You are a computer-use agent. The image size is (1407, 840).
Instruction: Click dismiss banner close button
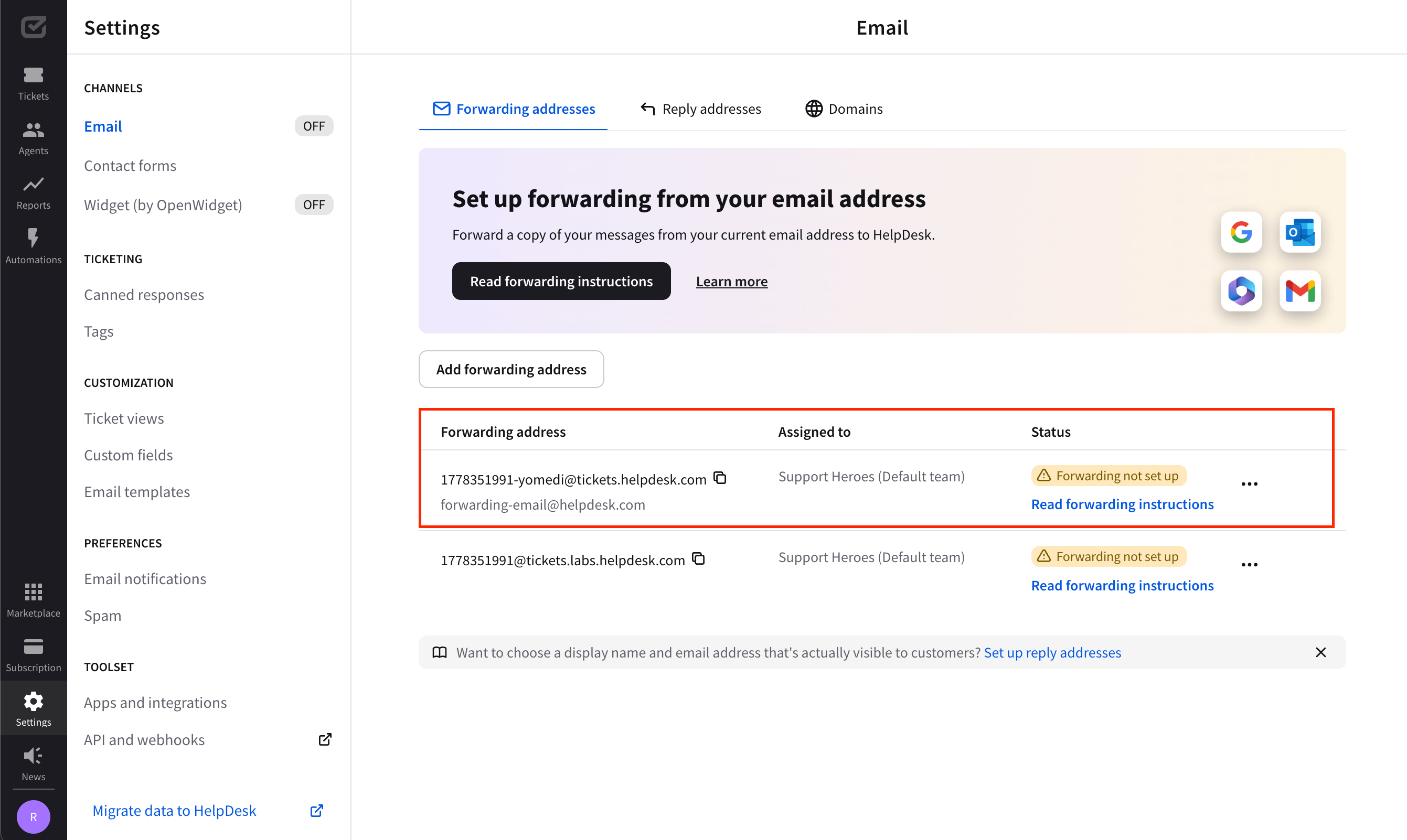[1321, 652]
